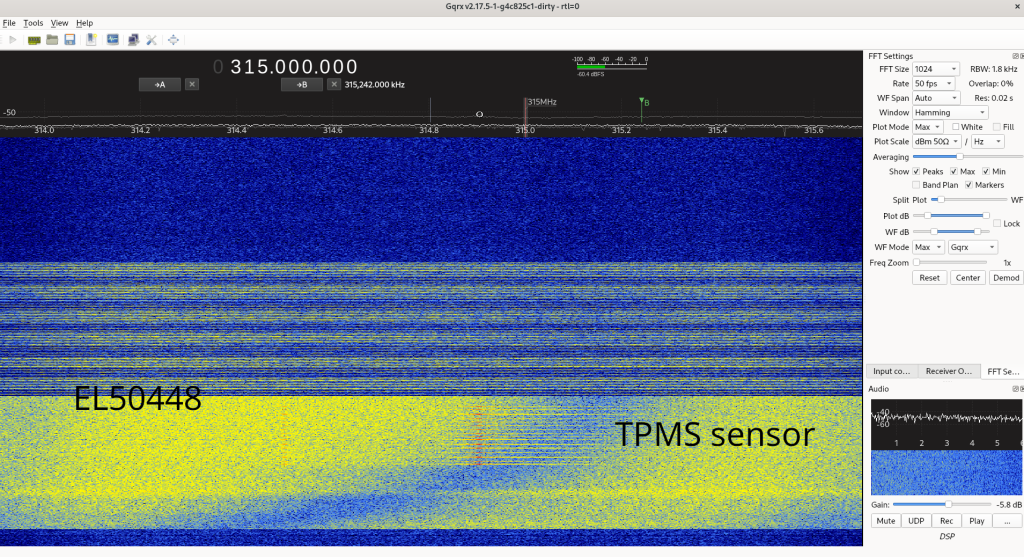Clear marker B with its X button
This screenshot has width=1024, height=557.
(x=334, y=84)
